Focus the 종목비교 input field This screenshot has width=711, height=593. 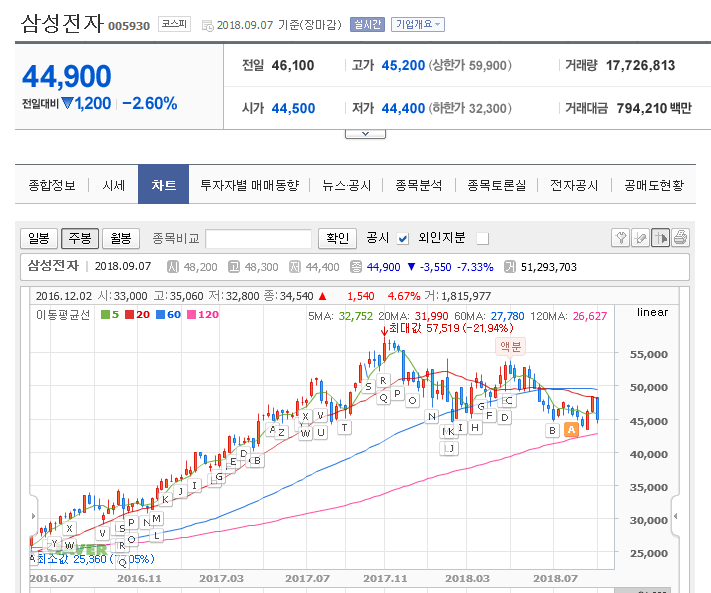(258, 238)
